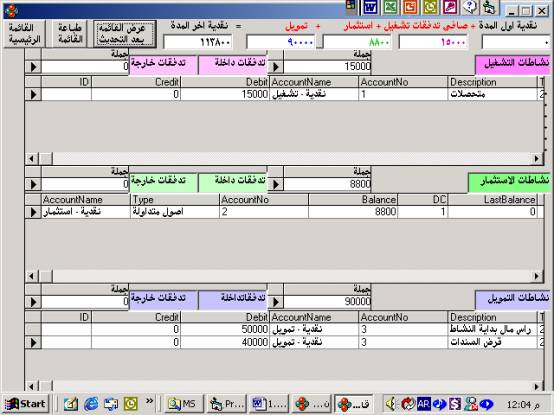Click the financing field showing ٩٠٠٠٠

pyautogui.click(x=281, y=42)
